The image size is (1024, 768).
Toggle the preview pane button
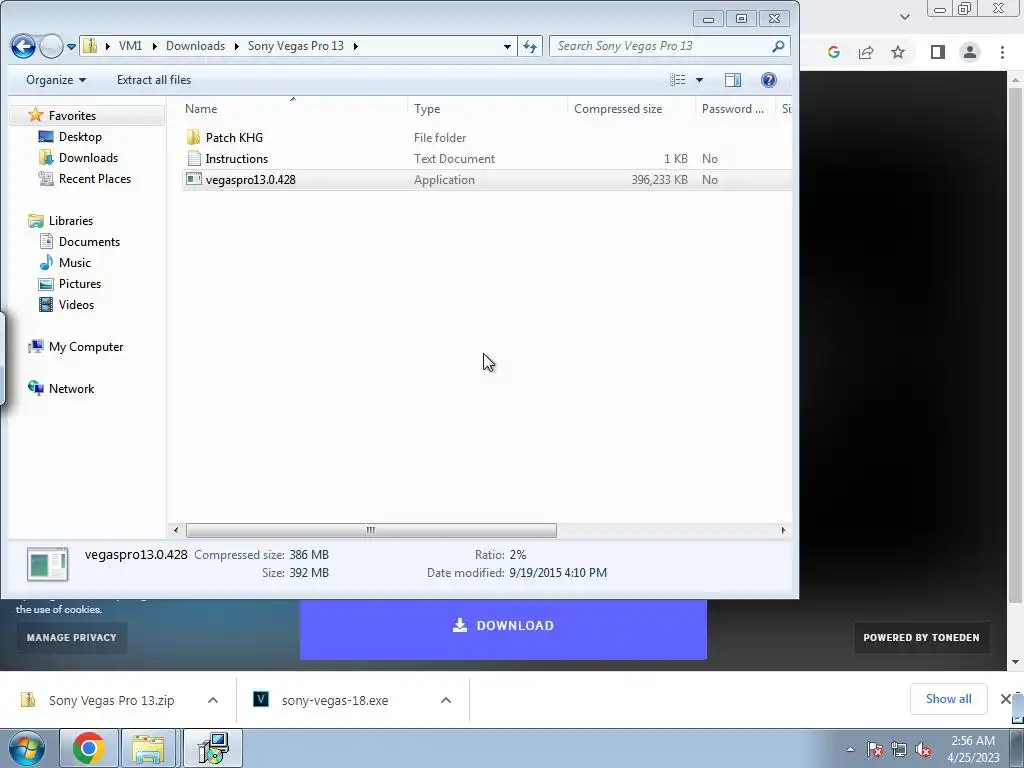pyautogui.click(x=733, y=80)
